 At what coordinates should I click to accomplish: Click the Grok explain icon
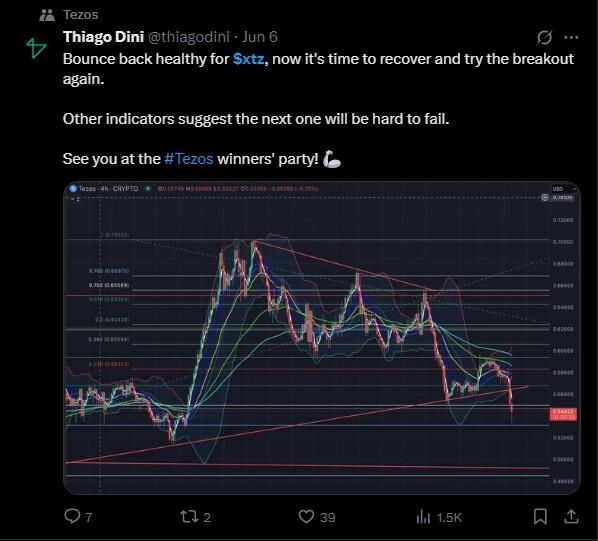point(544,37)
